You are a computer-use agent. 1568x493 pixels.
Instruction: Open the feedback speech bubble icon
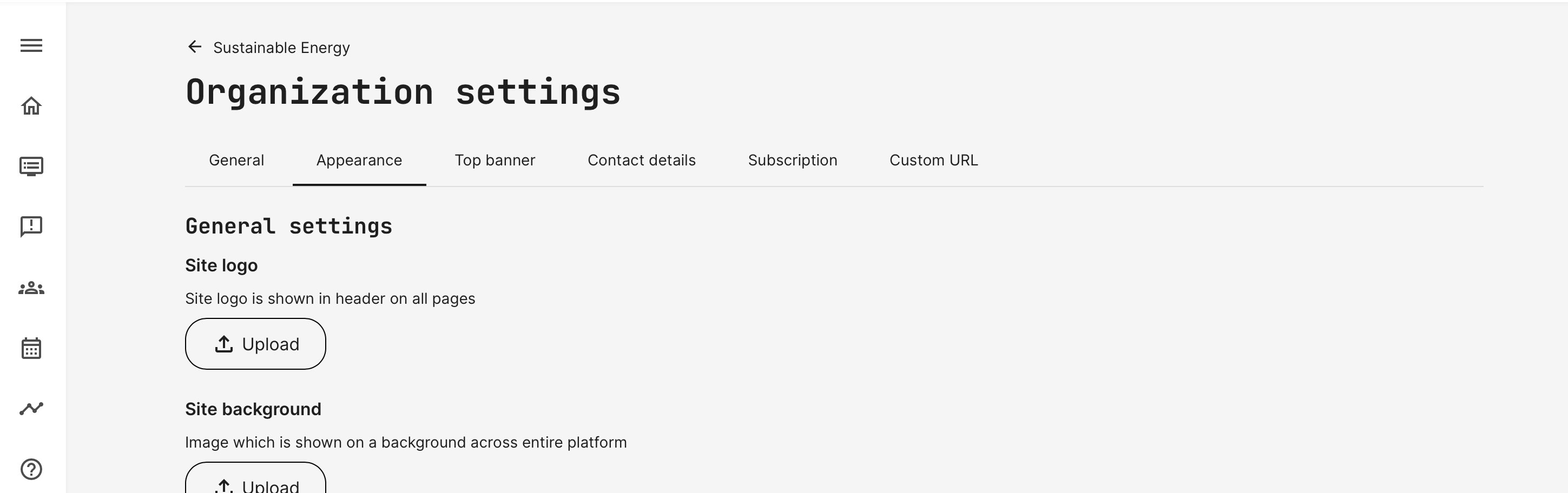(x=31, y=226)
